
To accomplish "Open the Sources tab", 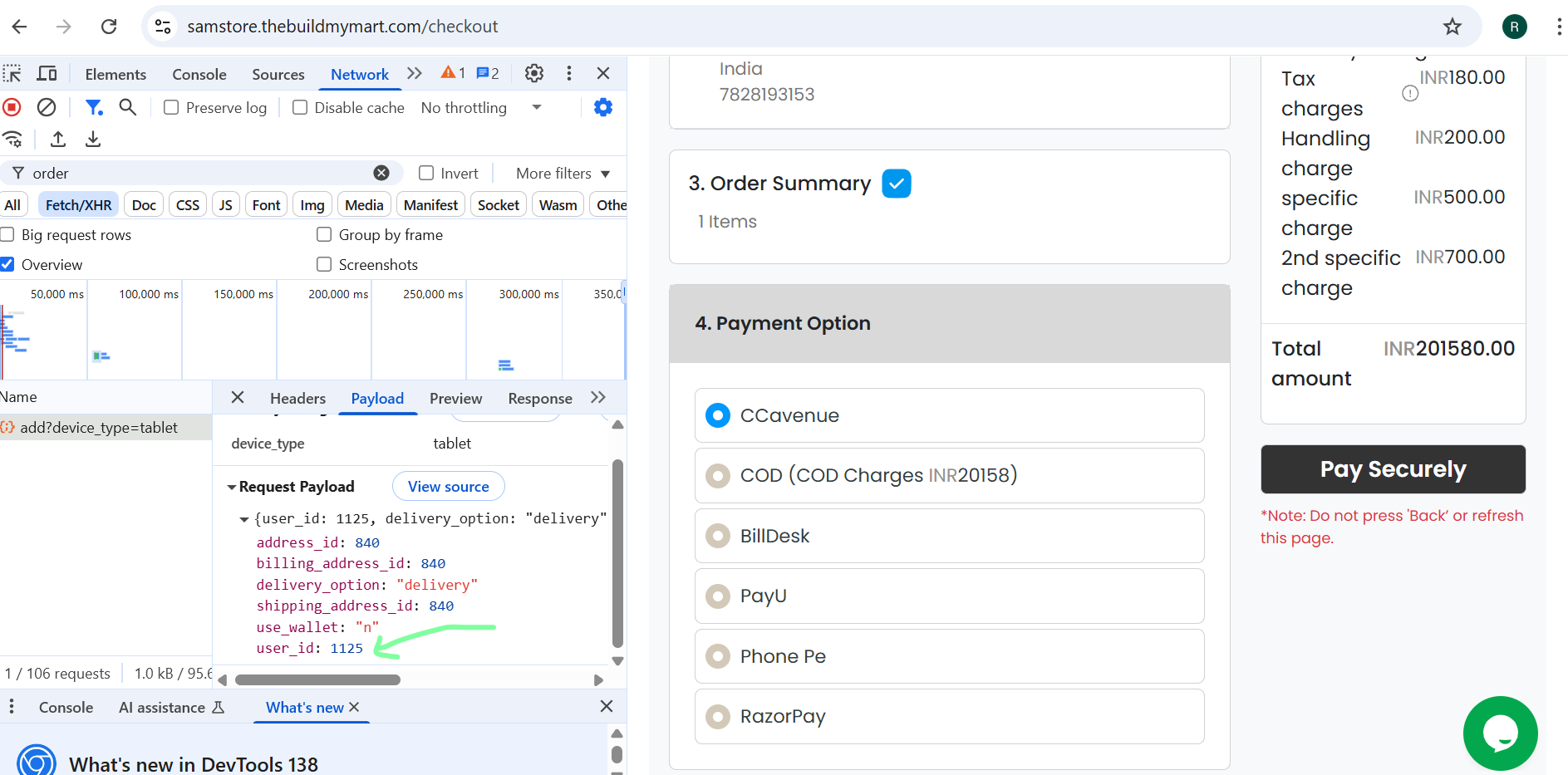I will [x=278, y=74].
